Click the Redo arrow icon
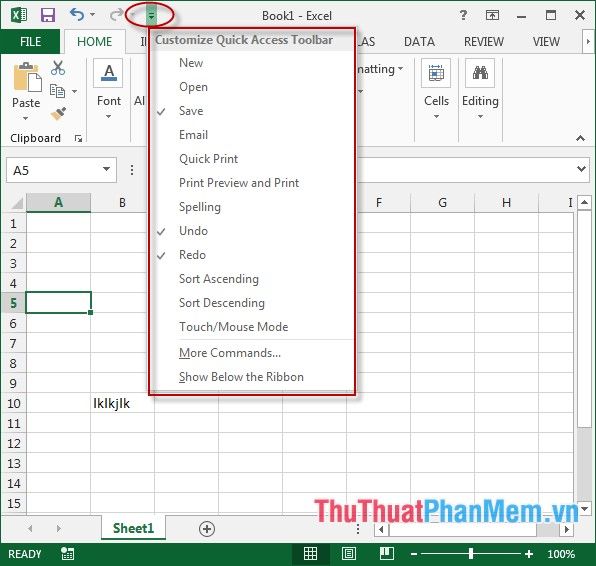596x566 pixels. point(116,15)
